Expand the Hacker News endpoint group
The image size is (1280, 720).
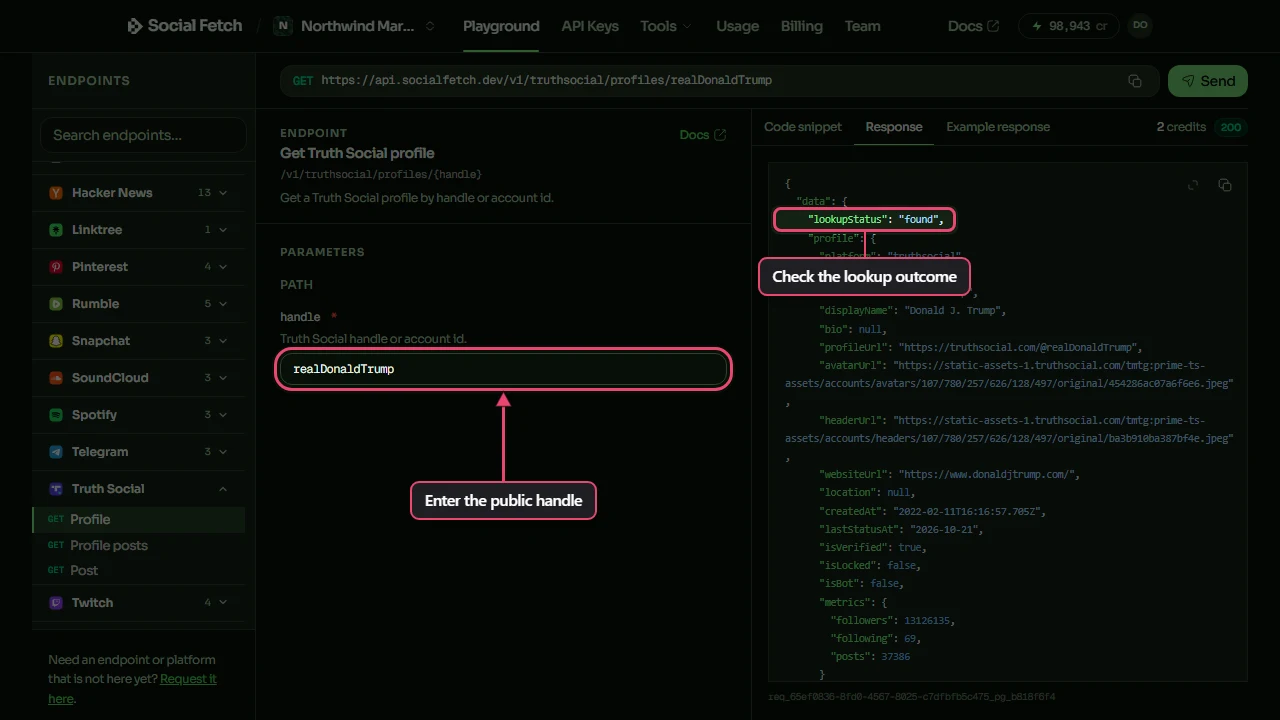[223, 193]
